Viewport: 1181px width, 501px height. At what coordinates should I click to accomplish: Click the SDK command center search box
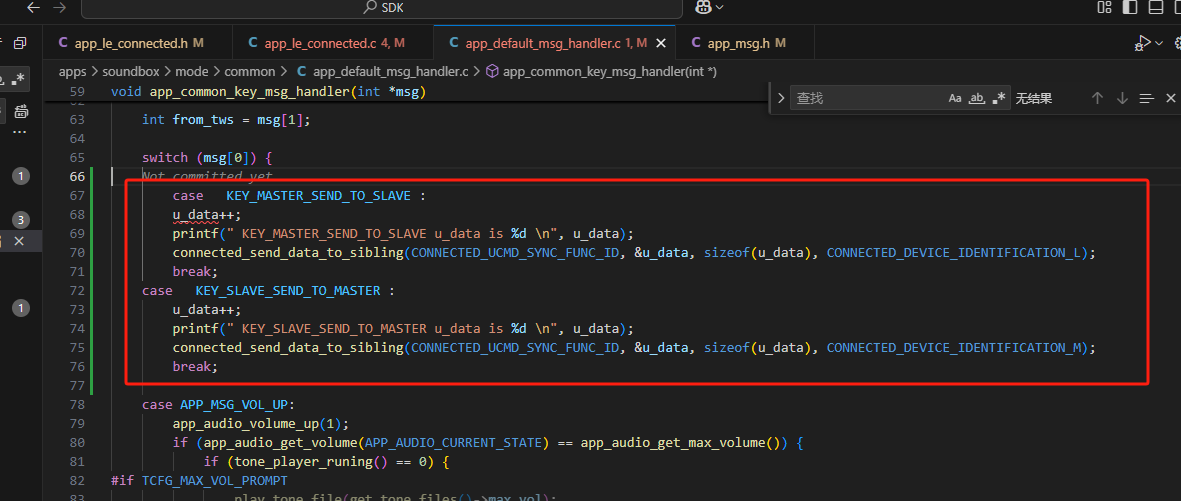(382, 8)
